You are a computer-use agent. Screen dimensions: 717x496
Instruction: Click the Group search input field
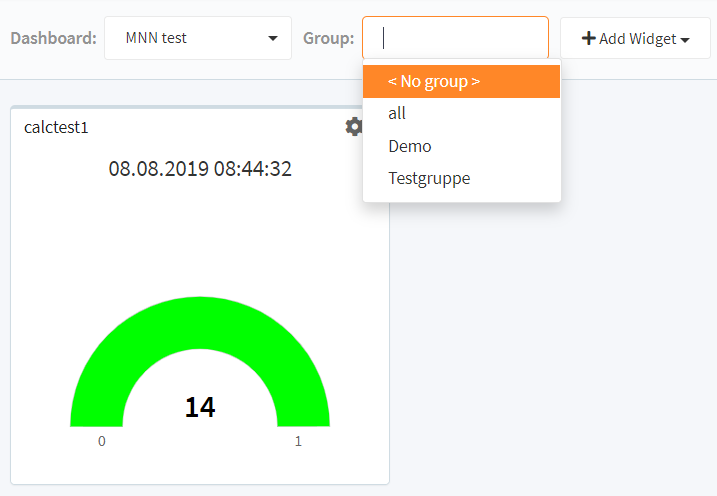point(455,38)
